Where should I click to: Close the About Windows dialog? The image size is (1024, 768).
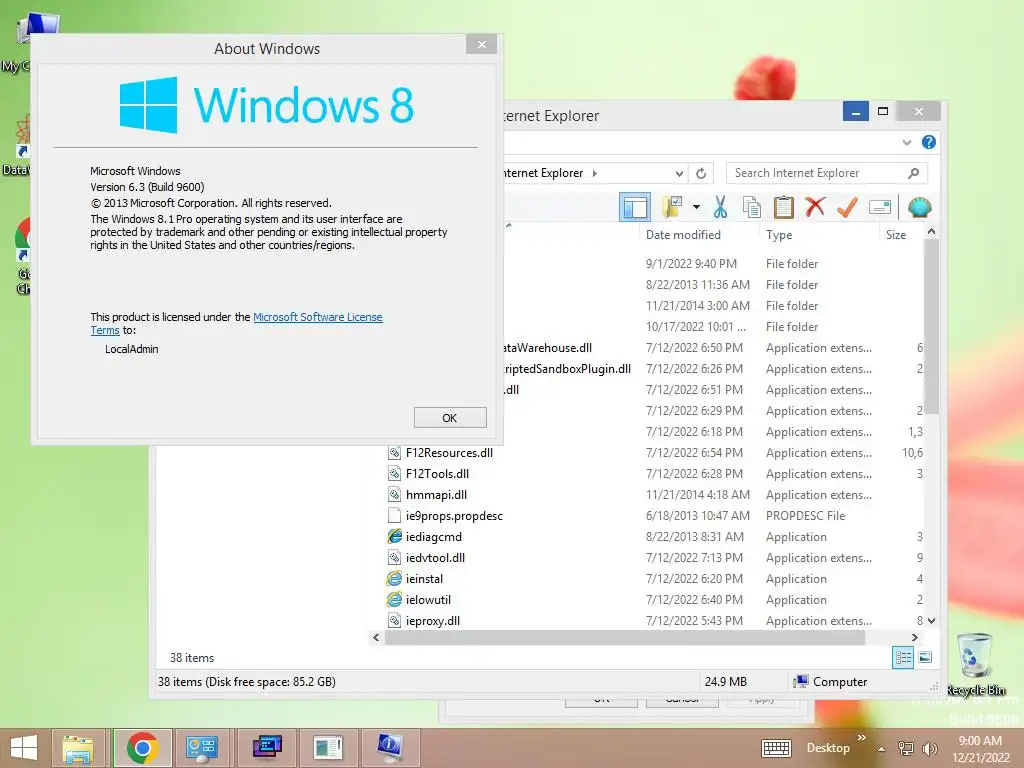point(482,44)
